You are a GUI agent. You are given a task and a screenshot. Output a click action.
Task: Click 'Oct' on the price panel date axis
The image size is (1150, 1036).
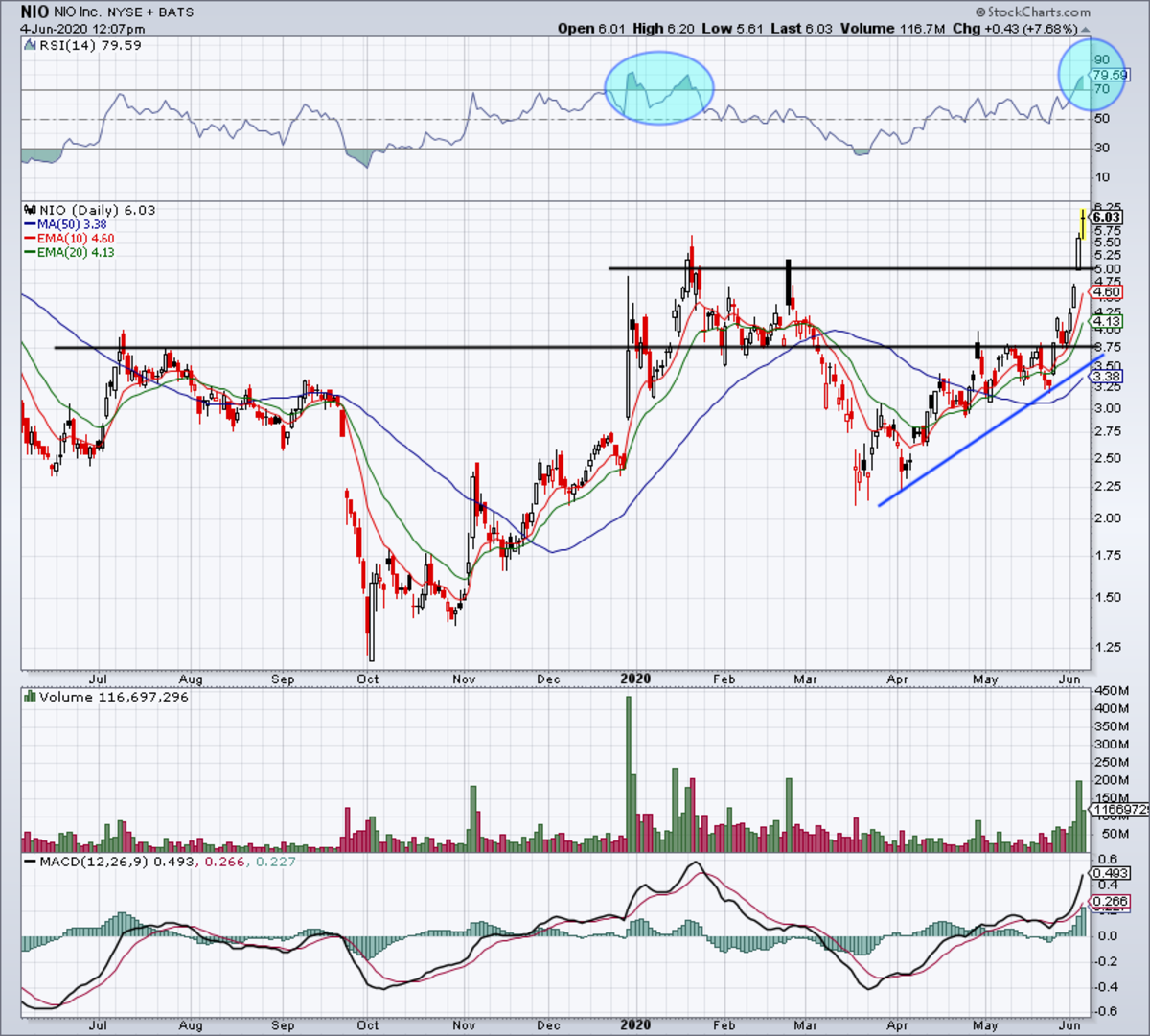coord(367,679)
